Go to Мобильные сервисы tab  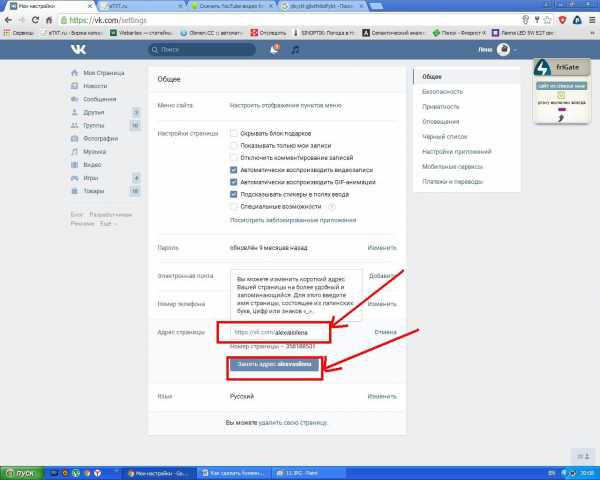[452, 167]
